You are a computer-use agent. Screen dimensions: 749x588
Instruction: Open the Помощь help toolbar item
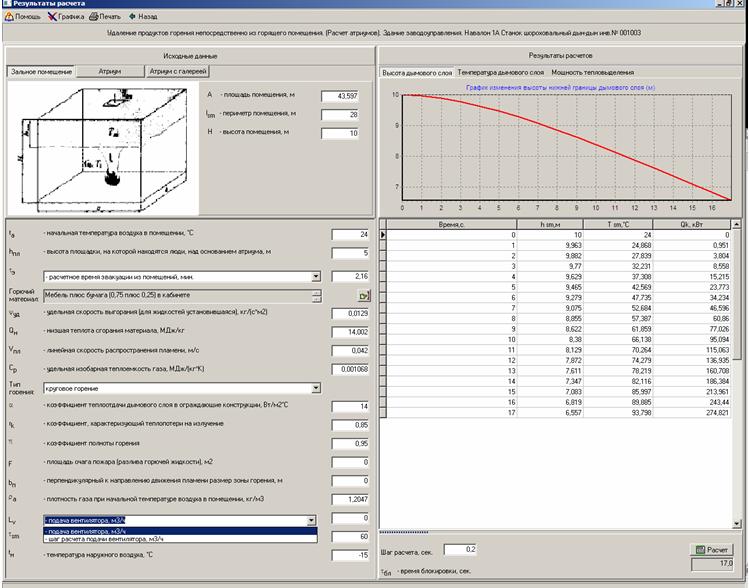pyautogui.click(x=22, y=17)
